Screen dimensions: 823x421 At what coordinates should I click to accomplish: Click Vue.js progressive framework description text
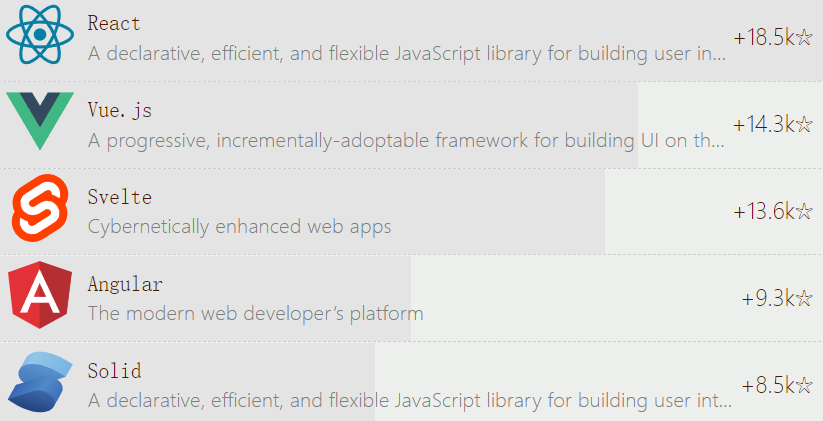(x=405, y=140)
